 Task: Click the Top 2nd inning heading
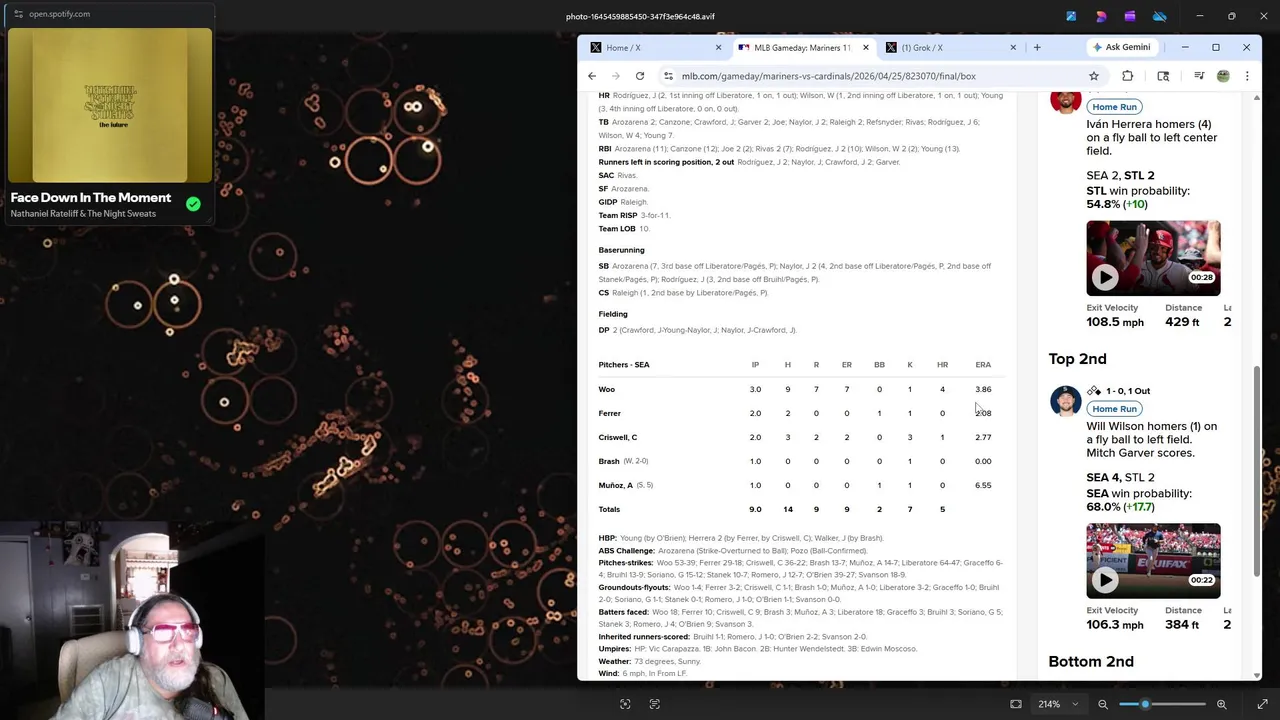coord(1077,359)
